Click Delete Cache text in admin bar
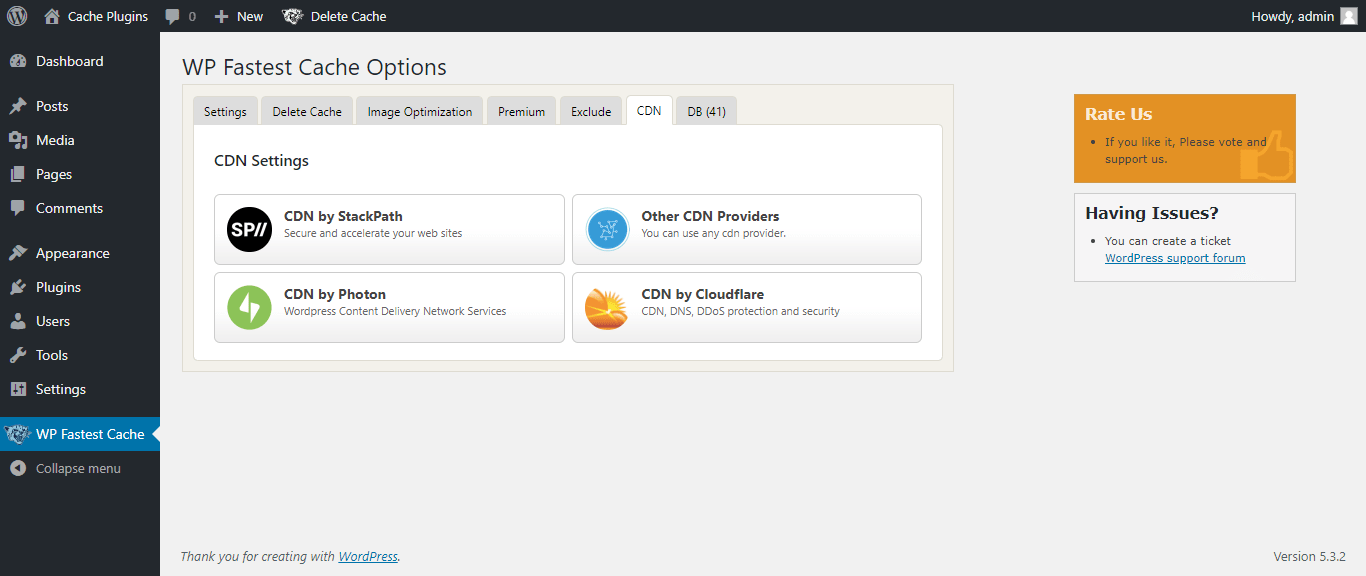Viewport: 1366px width, 576px height. [348, 16]
